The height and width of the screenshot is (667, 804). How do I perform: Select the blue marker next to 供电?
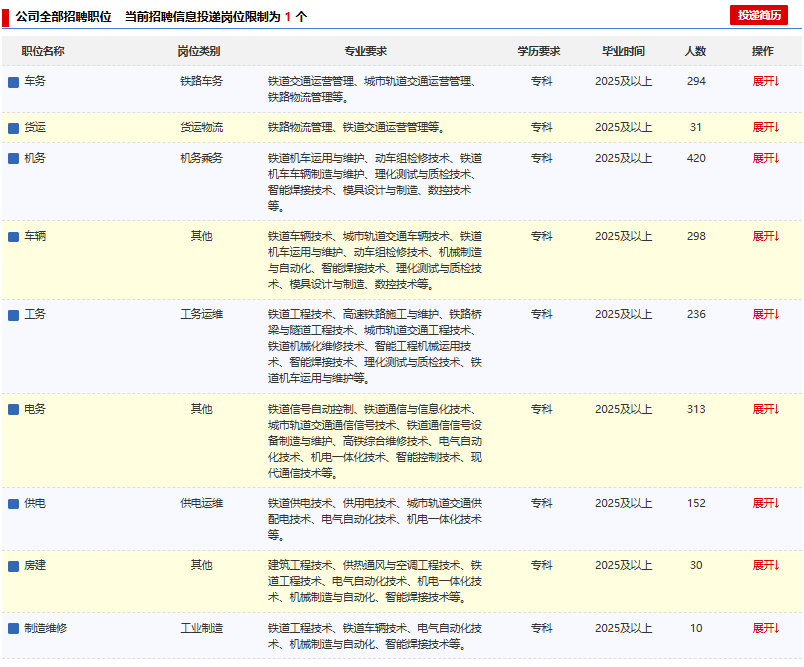[13, 504]
